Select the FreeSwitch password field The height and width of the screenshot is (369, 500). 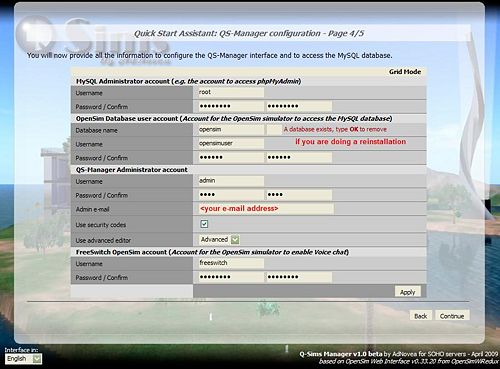231,277
